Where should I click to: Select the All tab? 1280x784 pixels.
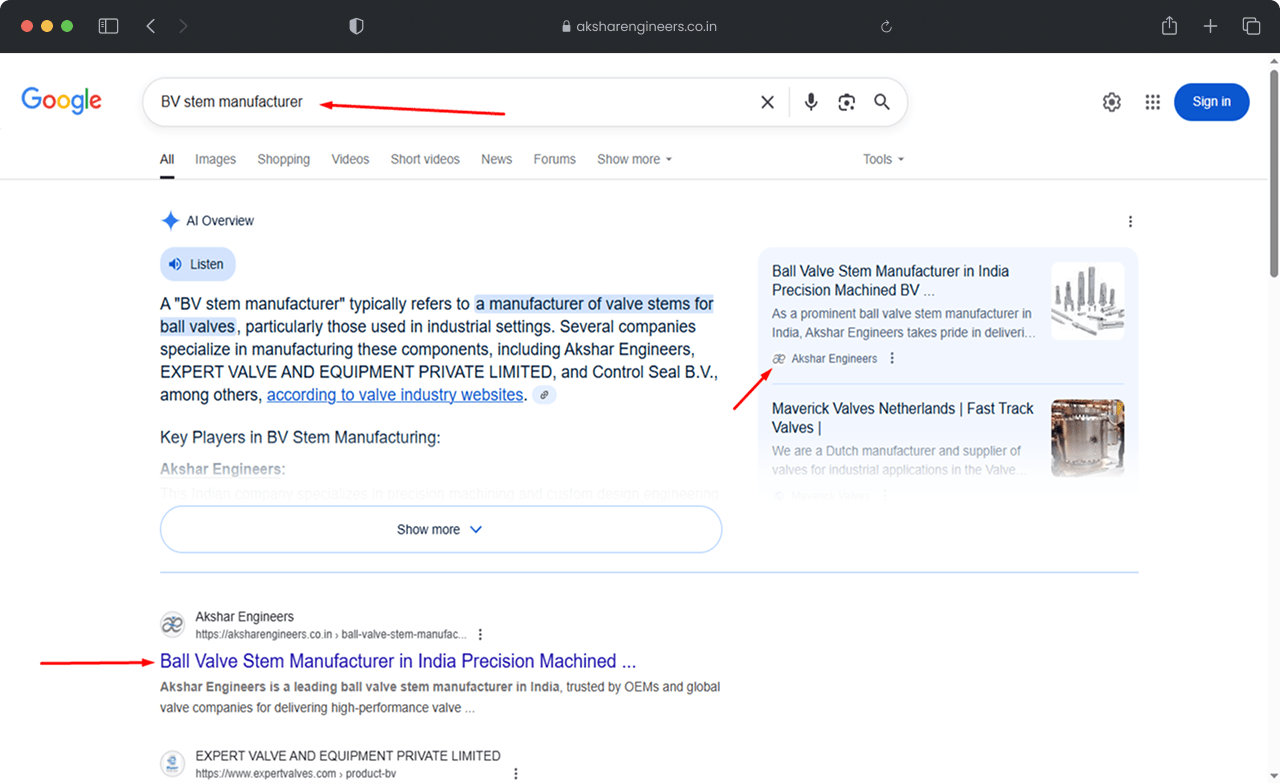click(167, 159)
